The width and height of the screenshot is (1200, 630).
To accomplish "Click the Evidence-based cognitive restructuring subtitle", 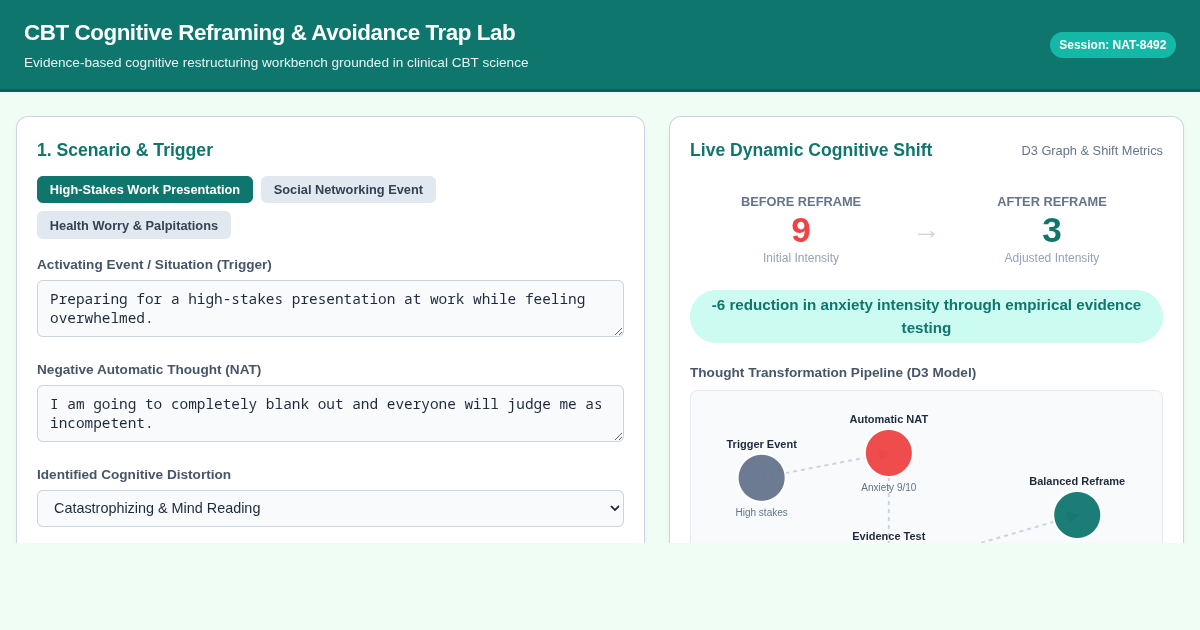I will [x=276, y=62].
